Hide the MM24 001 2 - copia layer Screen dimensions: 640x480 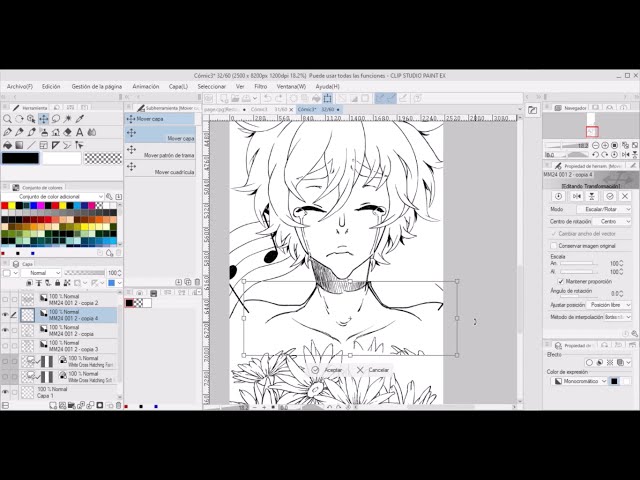click(x=5, y=330)
